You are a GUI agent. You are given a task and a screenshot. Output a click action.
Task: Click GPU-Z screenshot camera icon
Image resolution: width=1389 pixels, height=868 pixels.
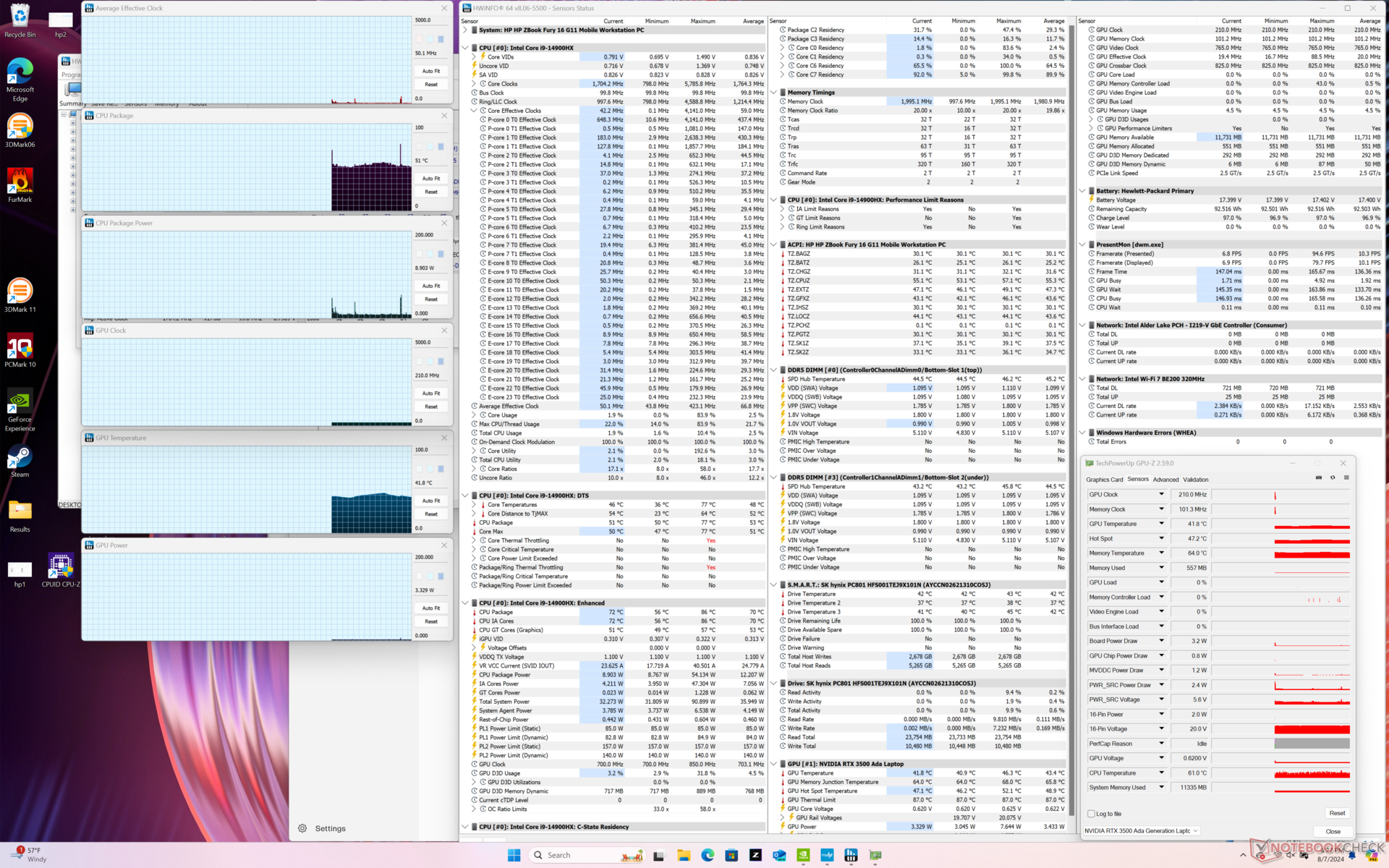1318,477
